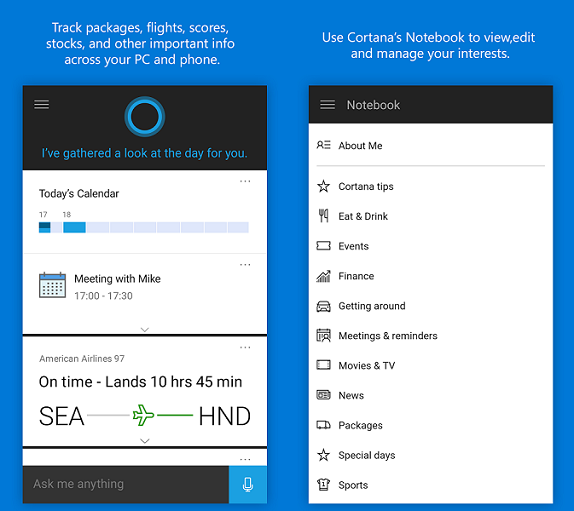Open more options on American Airlines flight card
The image size is (574, 511).
coord(245,347)
